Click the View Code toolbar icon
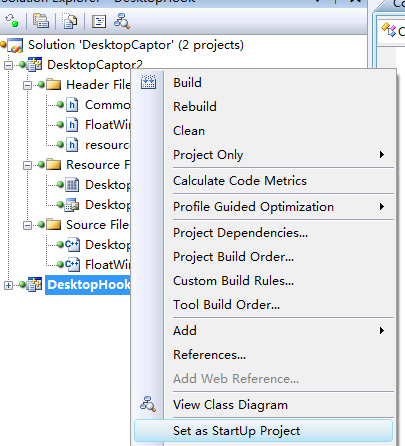The height and width of the screenshot is (446, 405). 99,21
